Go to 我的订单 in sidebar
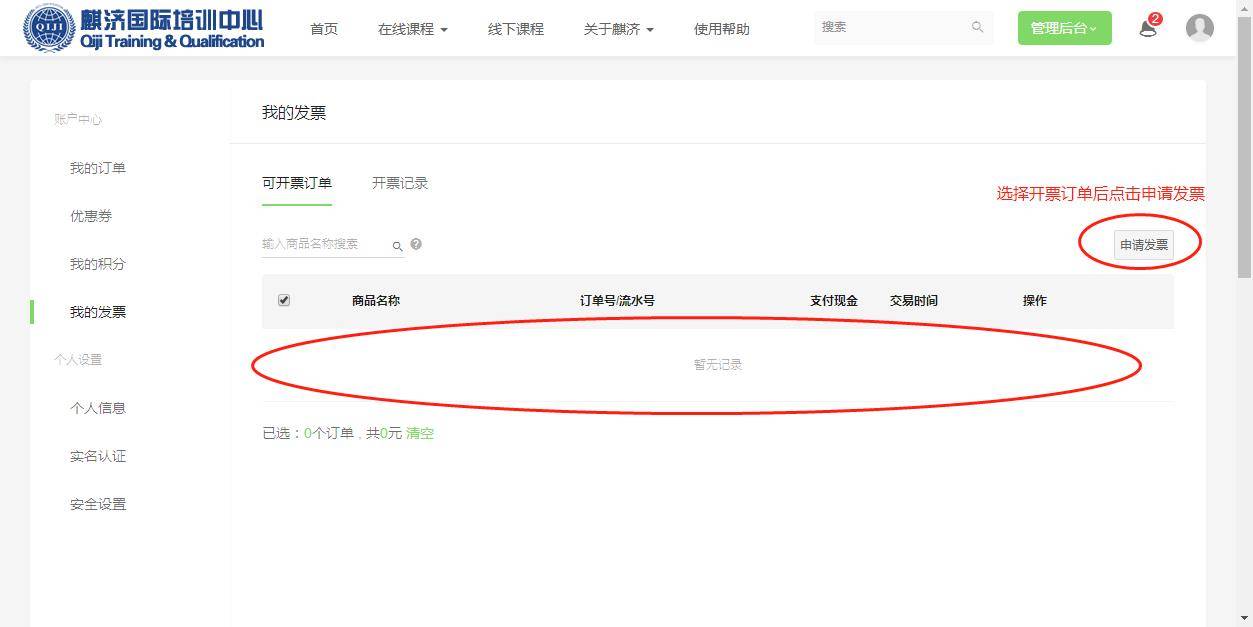This screenshot has height=627, width=1253. tap(98, 168)
